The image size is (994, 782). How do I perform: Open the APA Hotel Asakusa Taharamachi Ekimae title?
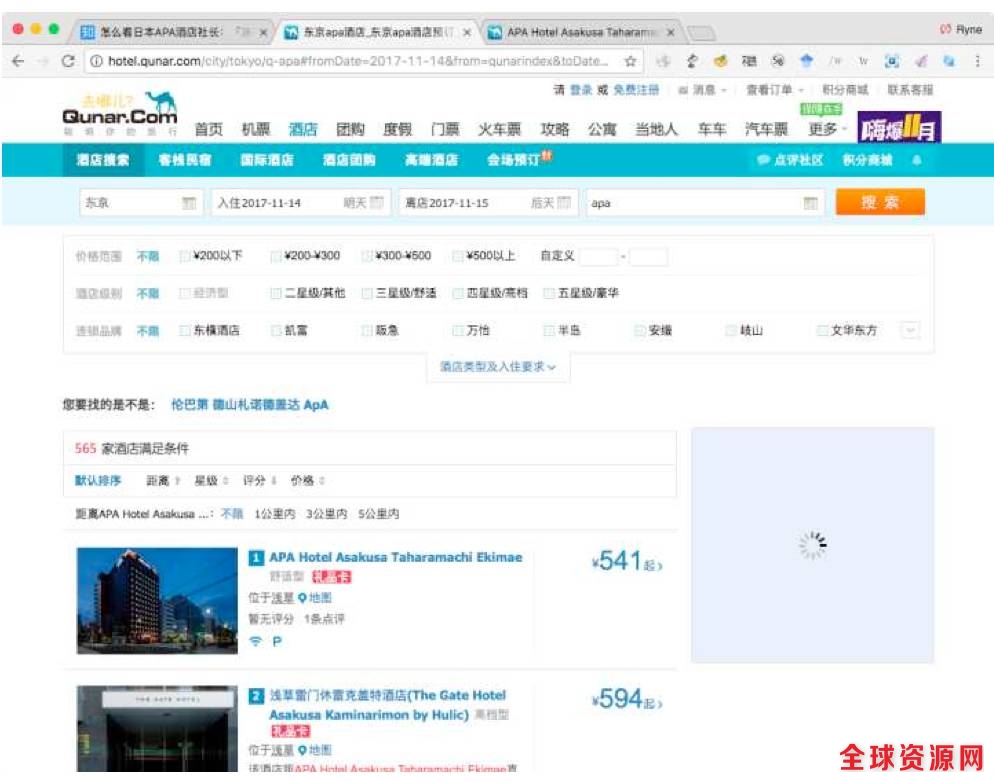coord(396,557)
